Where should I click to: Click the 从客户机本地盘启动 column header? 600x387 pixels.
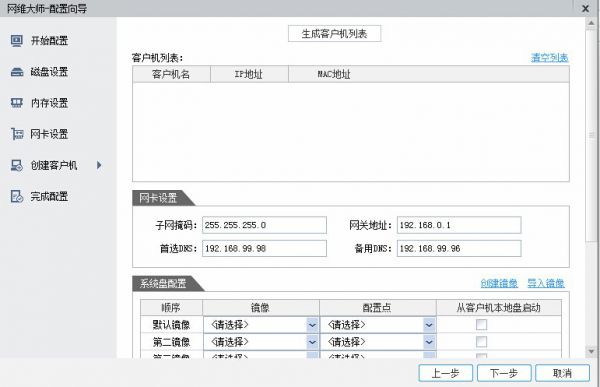tap(499, 308)
